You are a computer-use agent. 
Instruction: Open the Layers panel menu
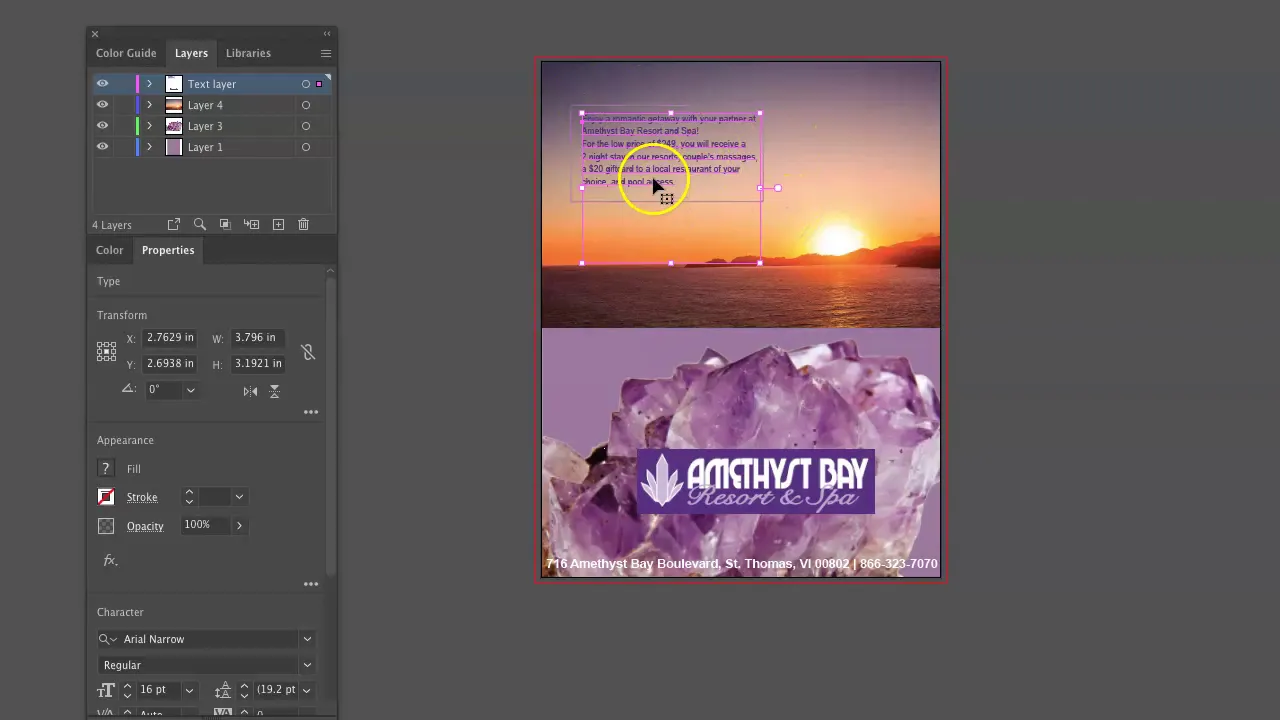pyautogui.click(x=326, y=53)
